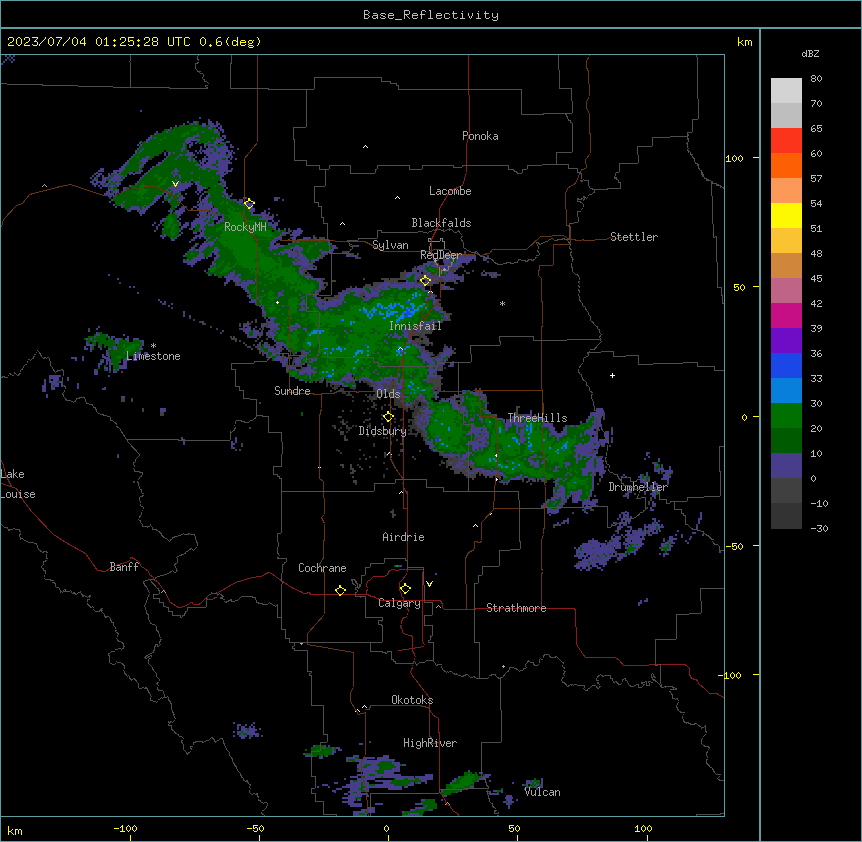The height and width of the screenshot is (842, 862).
Task: Click the Calgary city label
Action: point(399,603)
